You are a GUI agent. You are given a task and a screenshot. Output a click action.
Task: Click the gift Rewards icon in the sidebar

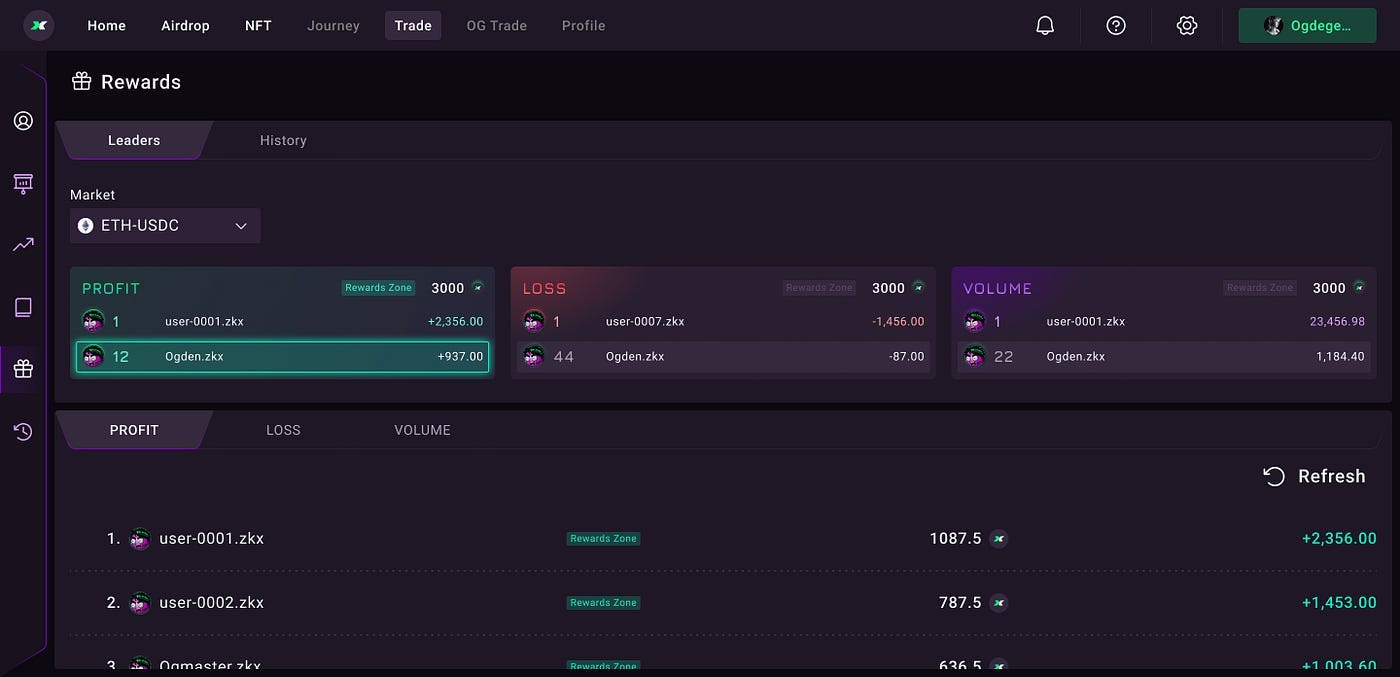coord(22,368)
